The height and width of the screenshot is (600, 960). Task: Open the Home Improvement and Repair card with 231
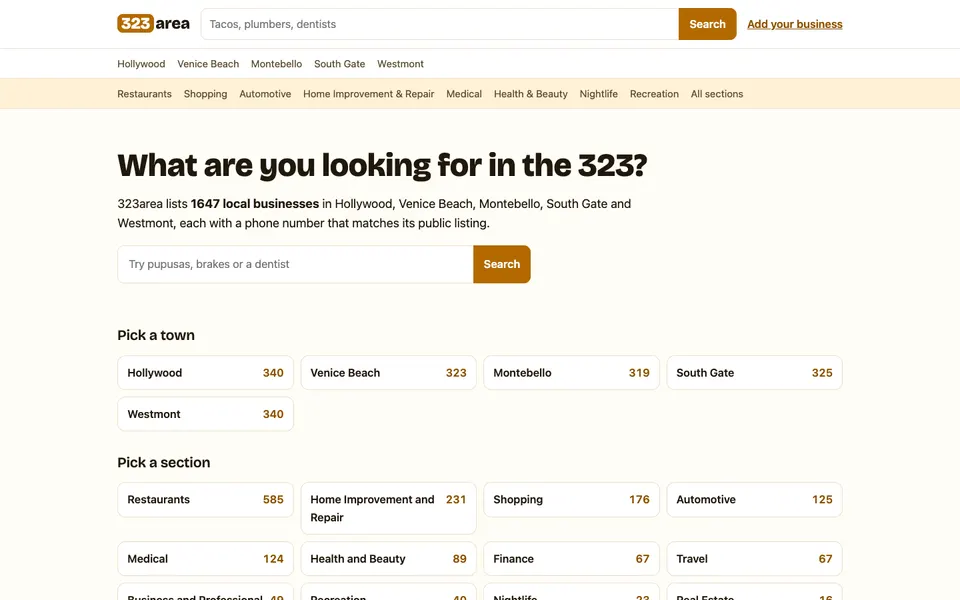pos(389,508)
